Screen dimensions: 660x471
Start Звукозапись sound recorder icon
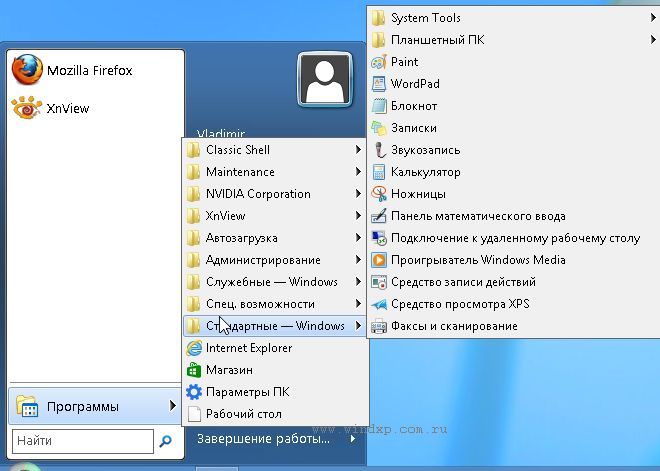click(378, 150)
